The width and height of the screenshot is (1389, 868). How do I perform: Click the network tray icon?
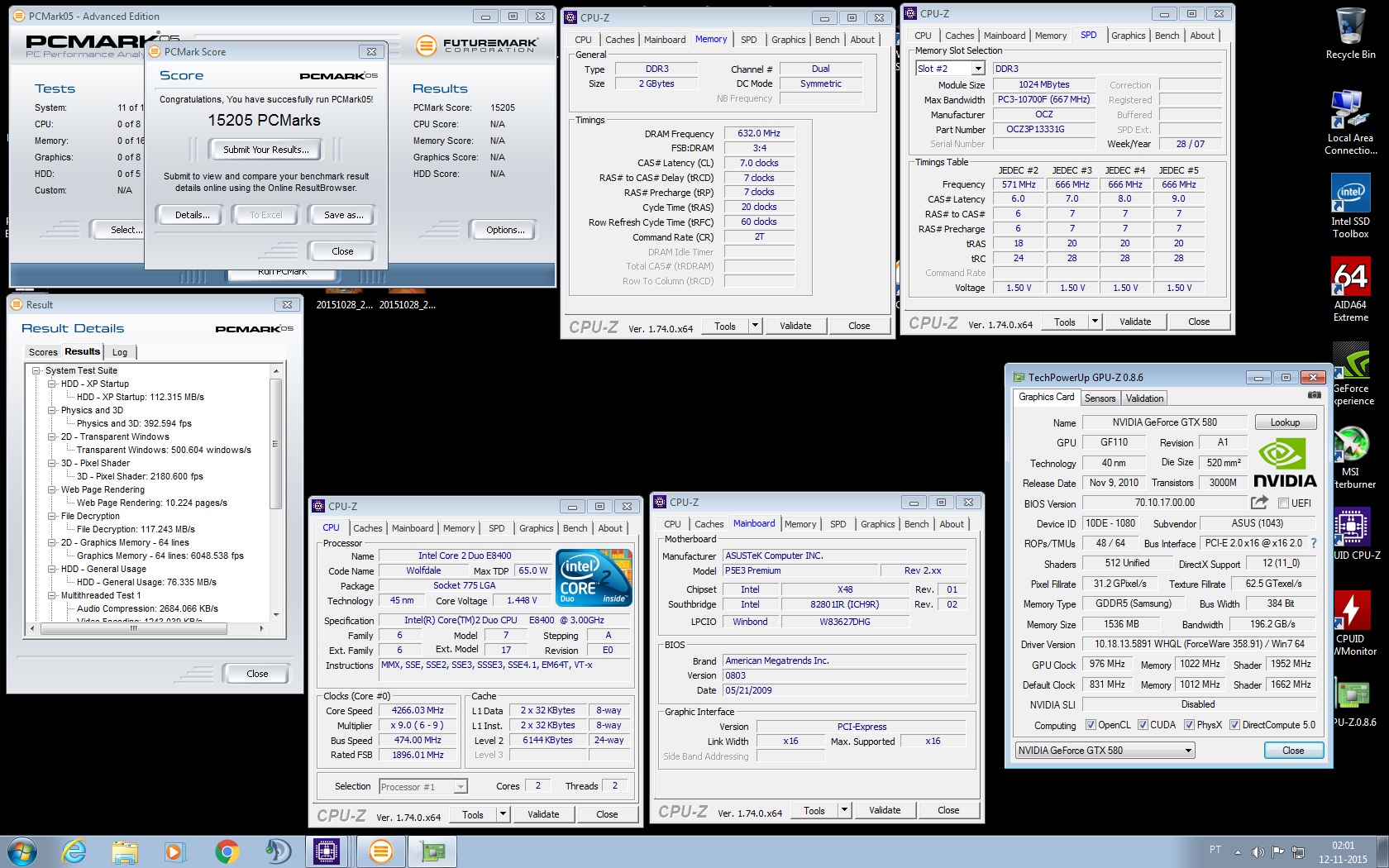(1299, 851)
